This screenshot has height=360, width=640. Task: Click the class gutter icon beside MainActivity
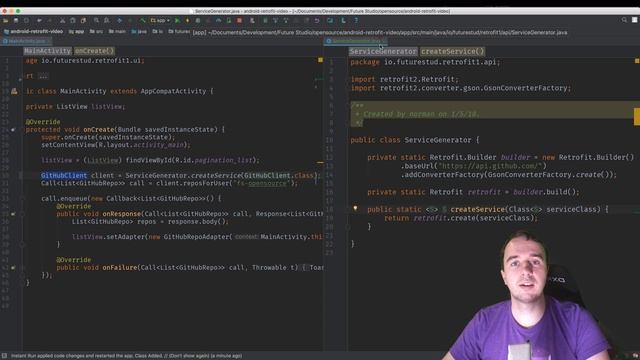tap(14, 91)
